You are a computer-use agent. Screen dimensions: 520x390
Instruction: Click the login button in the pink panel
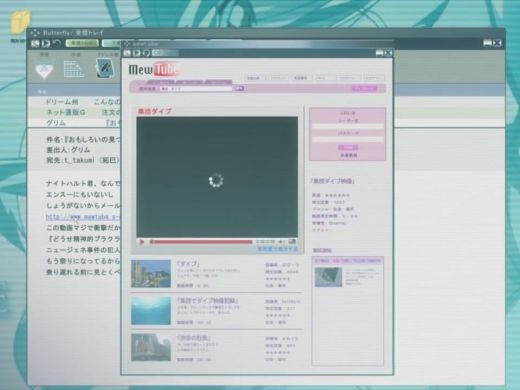point(348,148)
